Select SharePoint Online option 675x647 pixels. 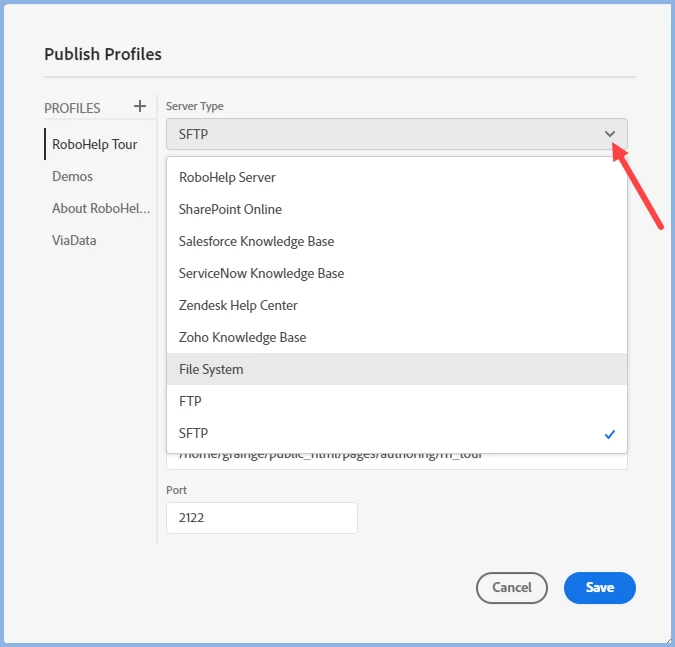pos(396,209)
